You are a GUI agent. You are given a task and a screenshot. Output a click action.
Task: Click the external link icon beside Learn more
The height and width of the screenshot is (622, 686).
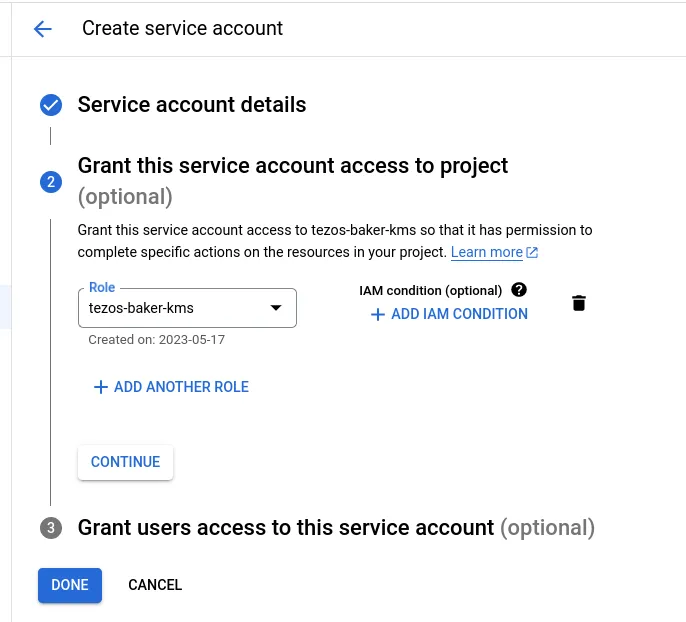532,253
